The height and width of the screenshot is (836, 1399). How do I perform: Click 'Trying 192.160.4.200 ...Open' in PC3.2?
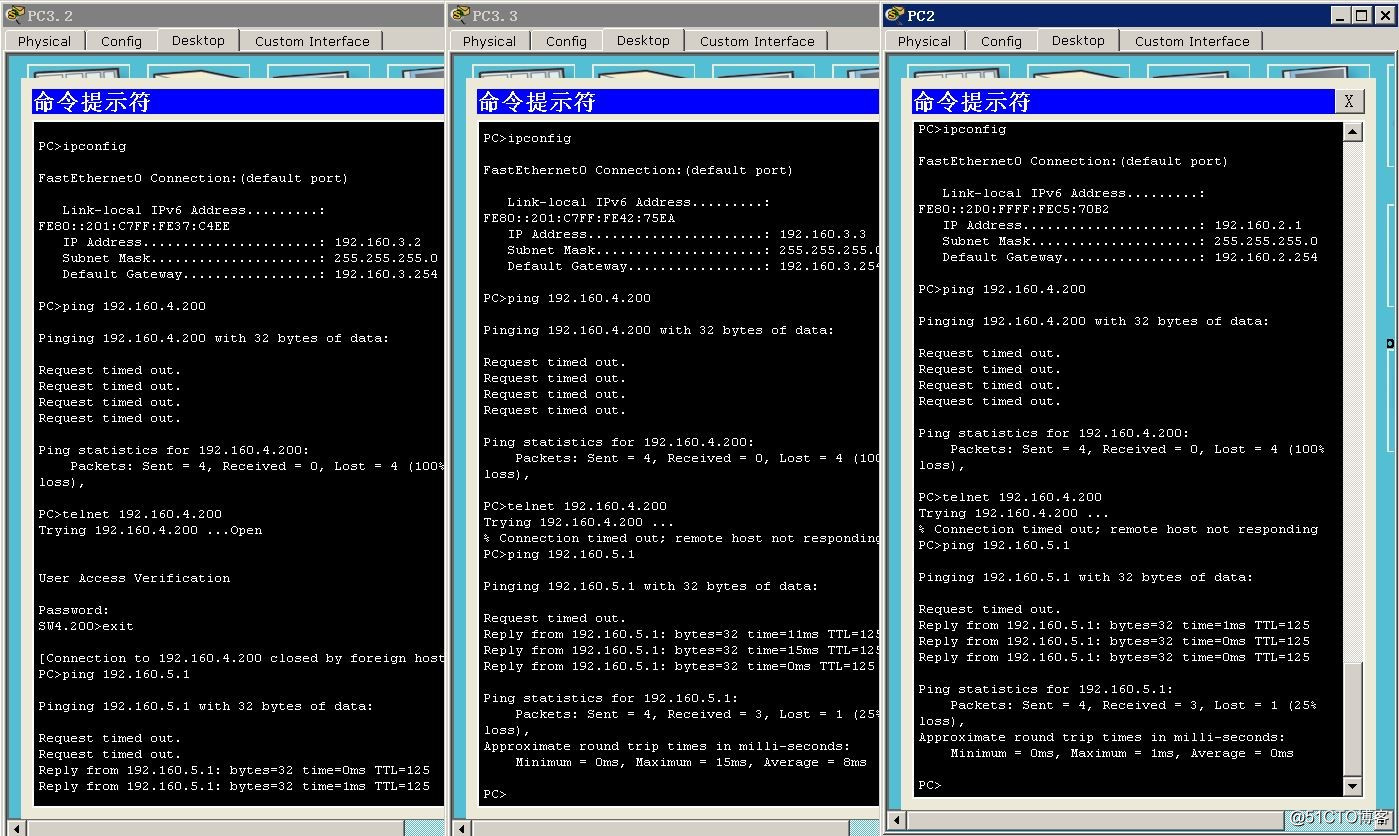150,530
